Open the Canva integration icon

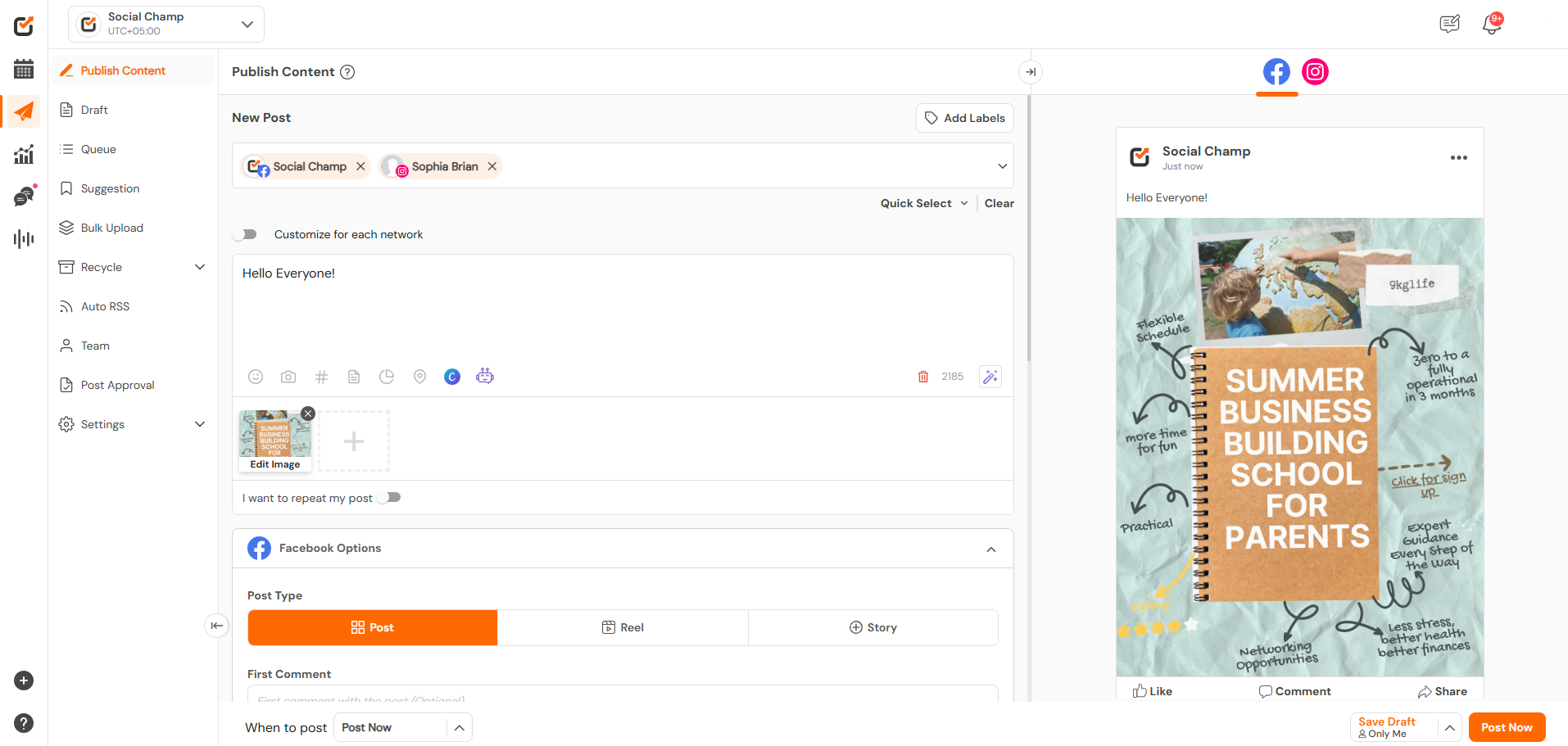pyautogui.click(x=452, y=377)
